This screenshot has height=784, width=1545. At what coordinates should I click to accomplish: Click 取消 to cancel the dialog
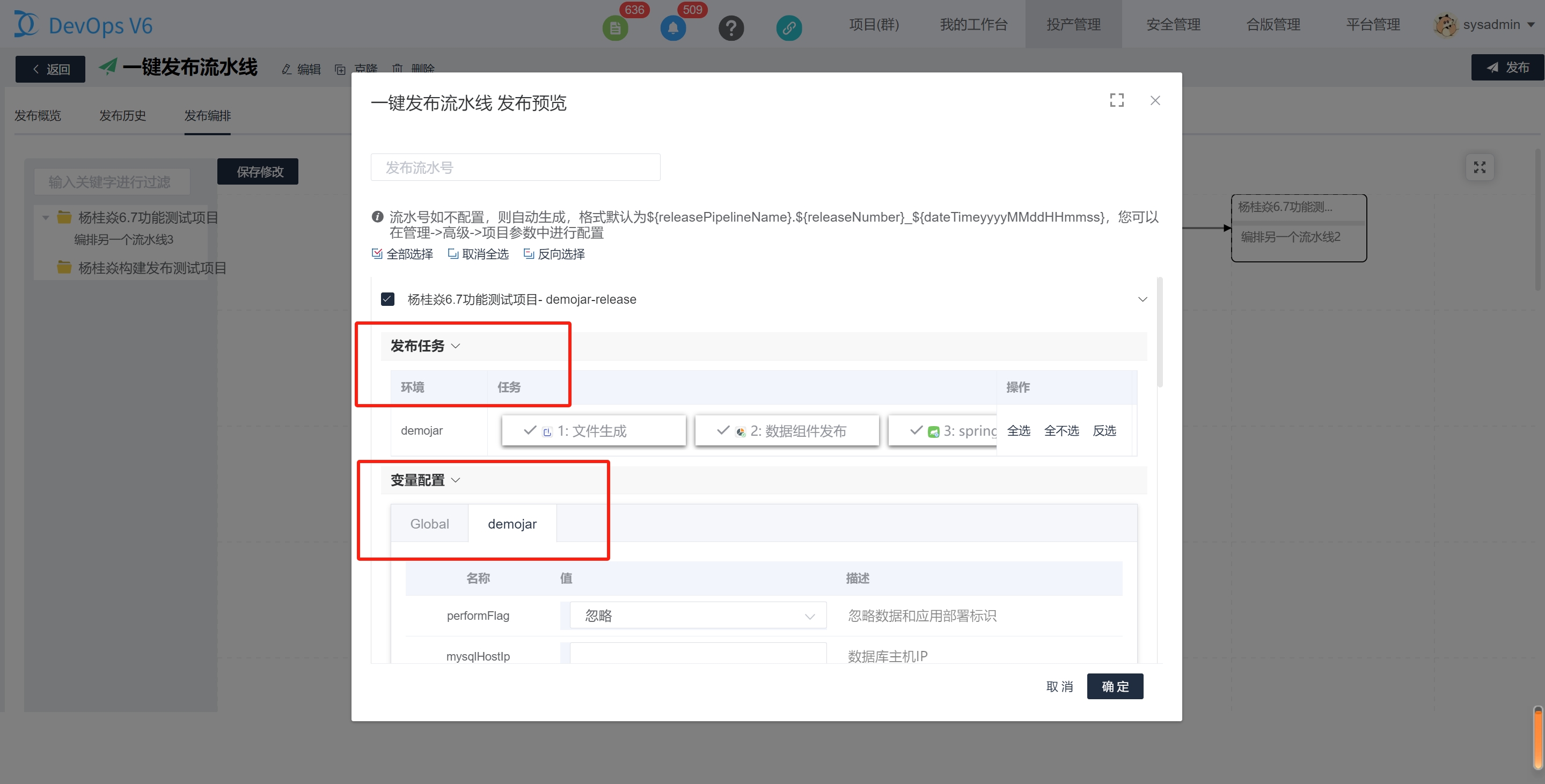click(x=1059, y=686)
